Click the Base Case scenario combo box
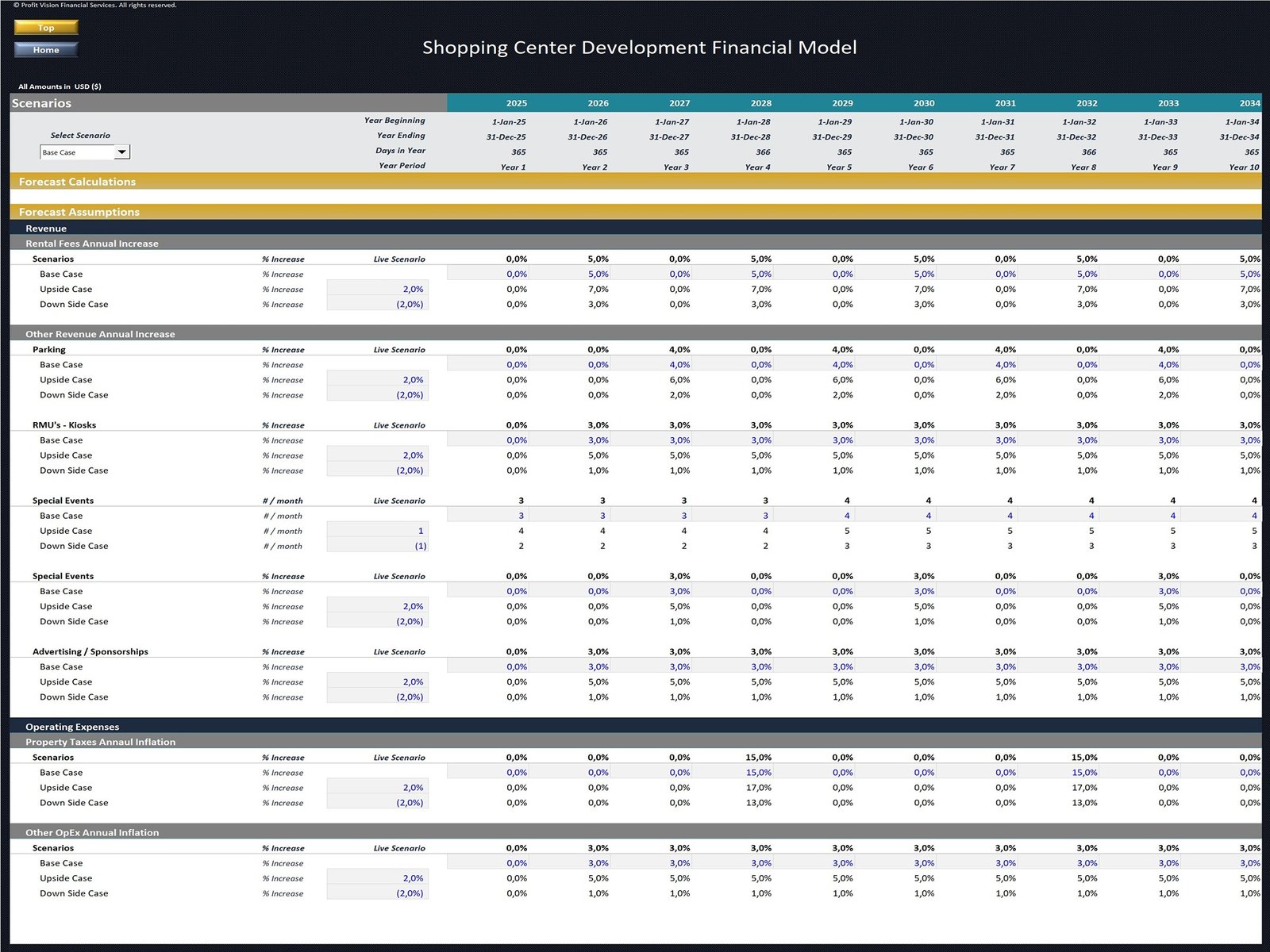 pyautogui.click(x=77, y=152)
